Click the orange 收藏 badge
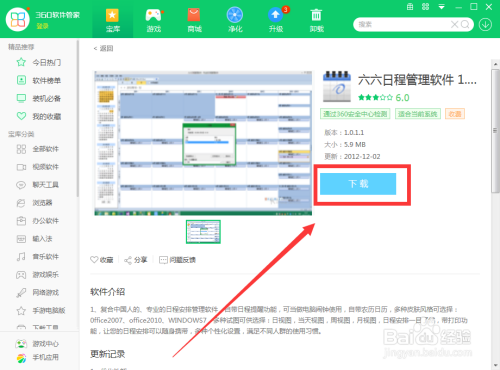The height and width of the screenshot is (370, 500). click(455, 114)
